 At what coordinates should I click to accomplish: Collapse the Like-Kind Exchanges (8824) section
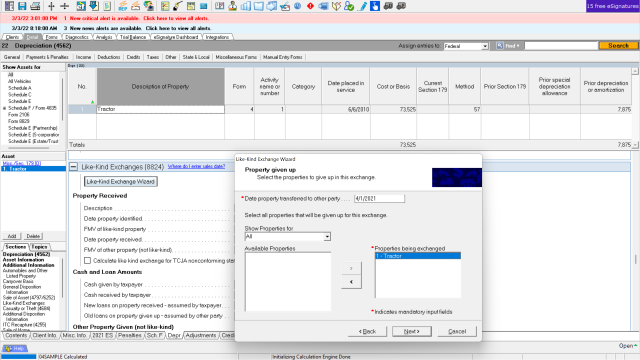73,167
